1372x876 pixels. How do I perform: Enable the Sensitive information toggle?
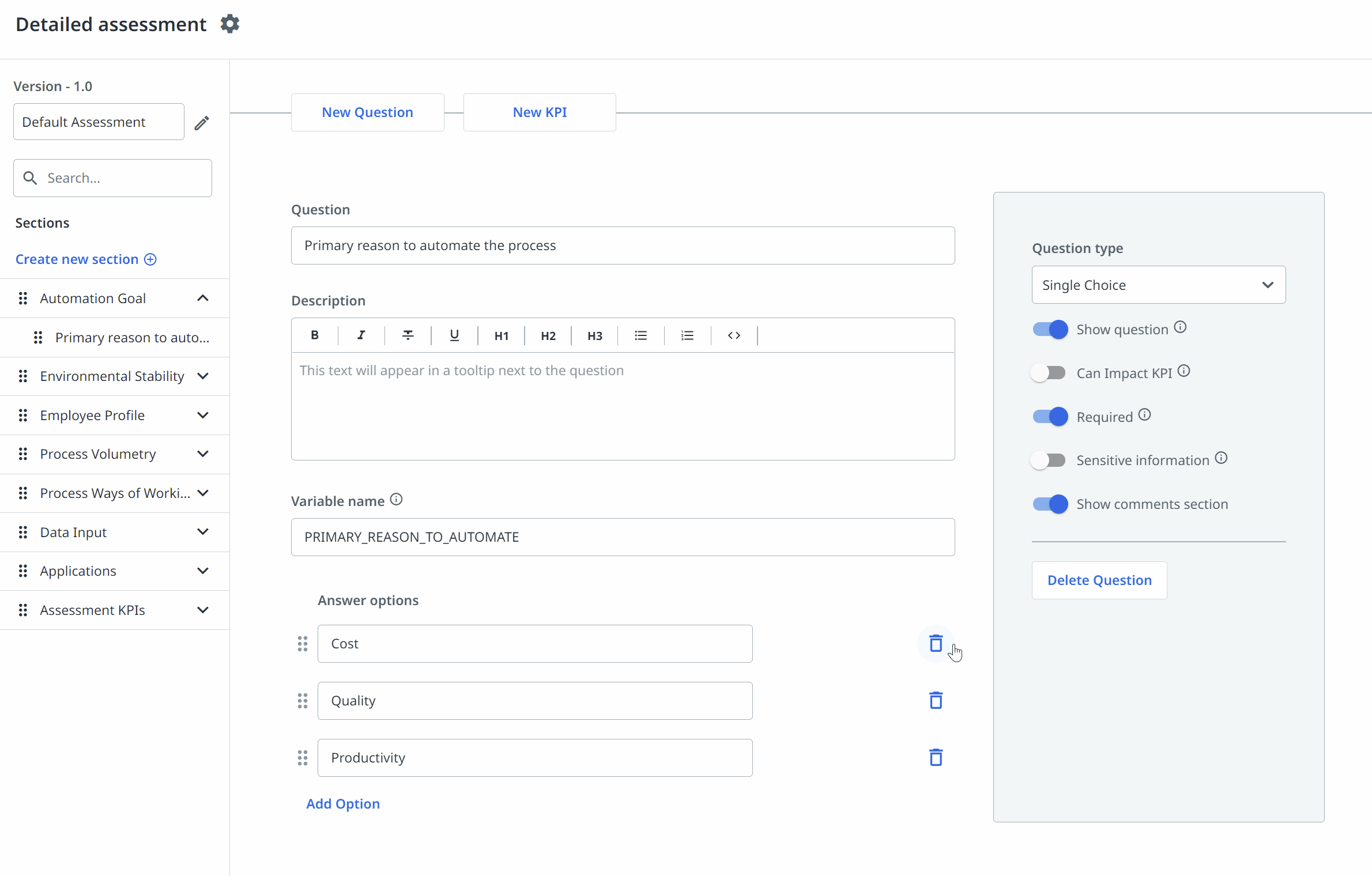click(x=1049, y=460)
